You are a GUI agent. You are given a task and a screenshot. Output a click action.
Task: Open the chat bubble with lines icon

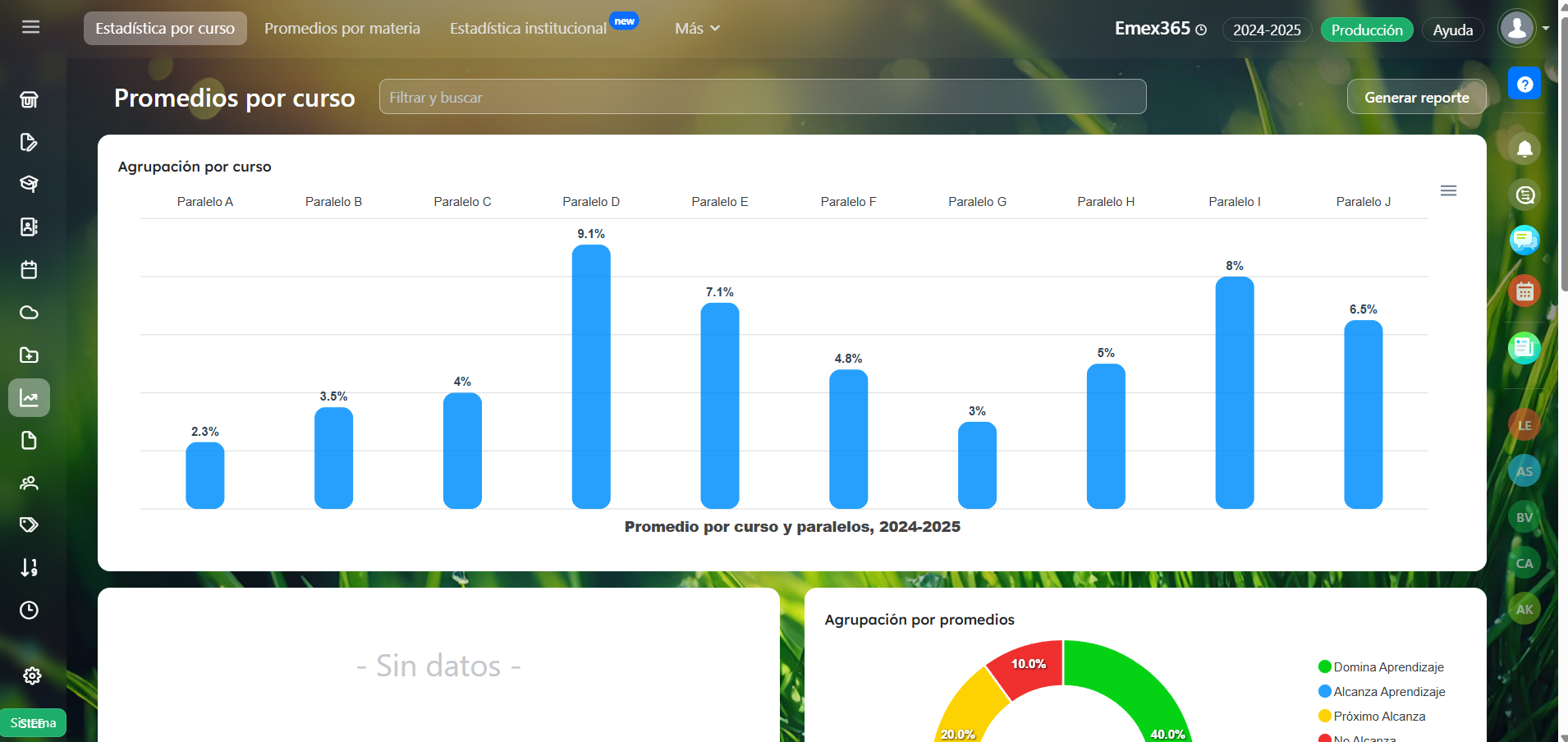click(1524, 195)
